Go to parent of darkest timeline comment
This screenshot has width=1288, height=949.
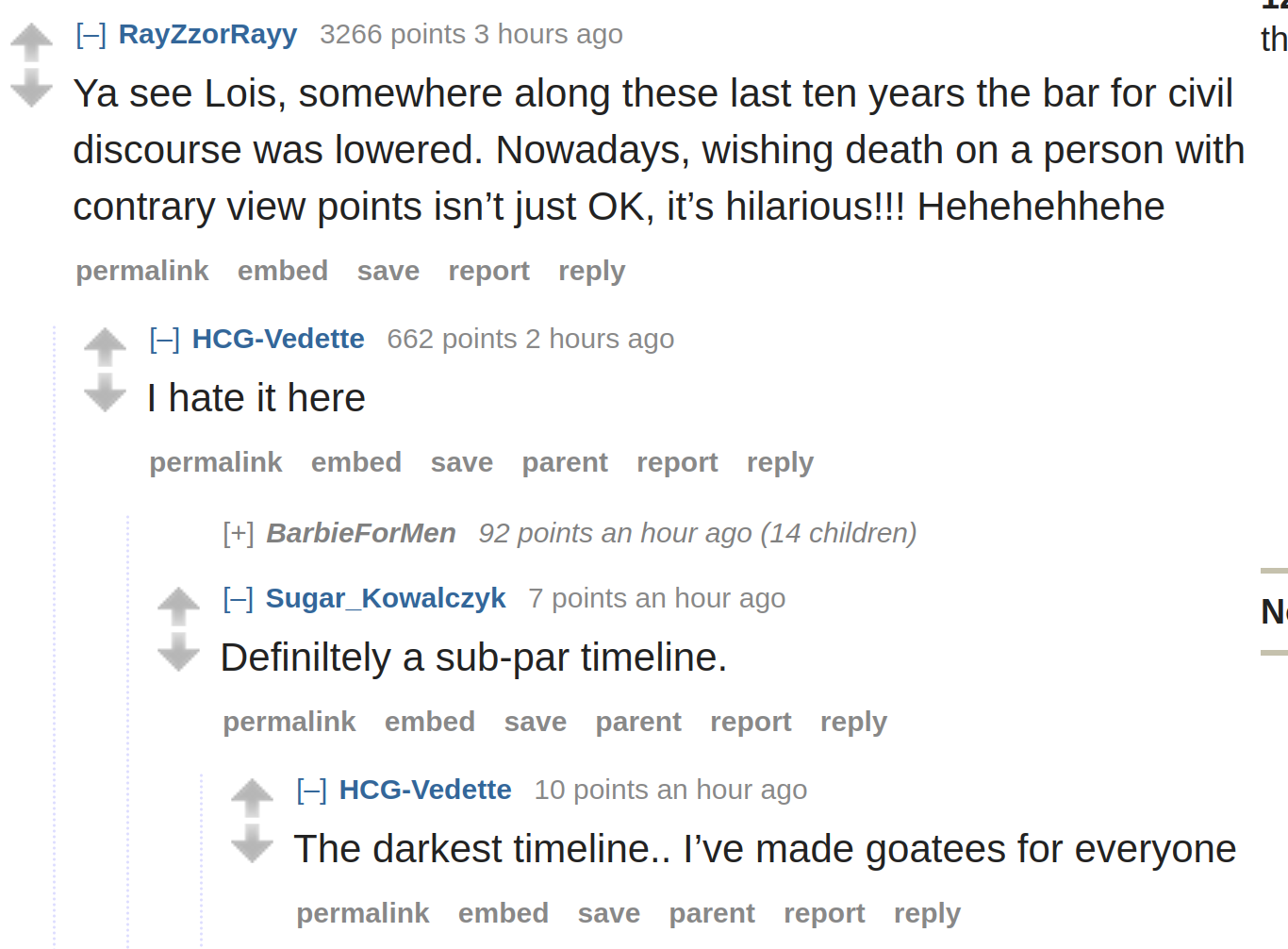click(x=712, y=913)
